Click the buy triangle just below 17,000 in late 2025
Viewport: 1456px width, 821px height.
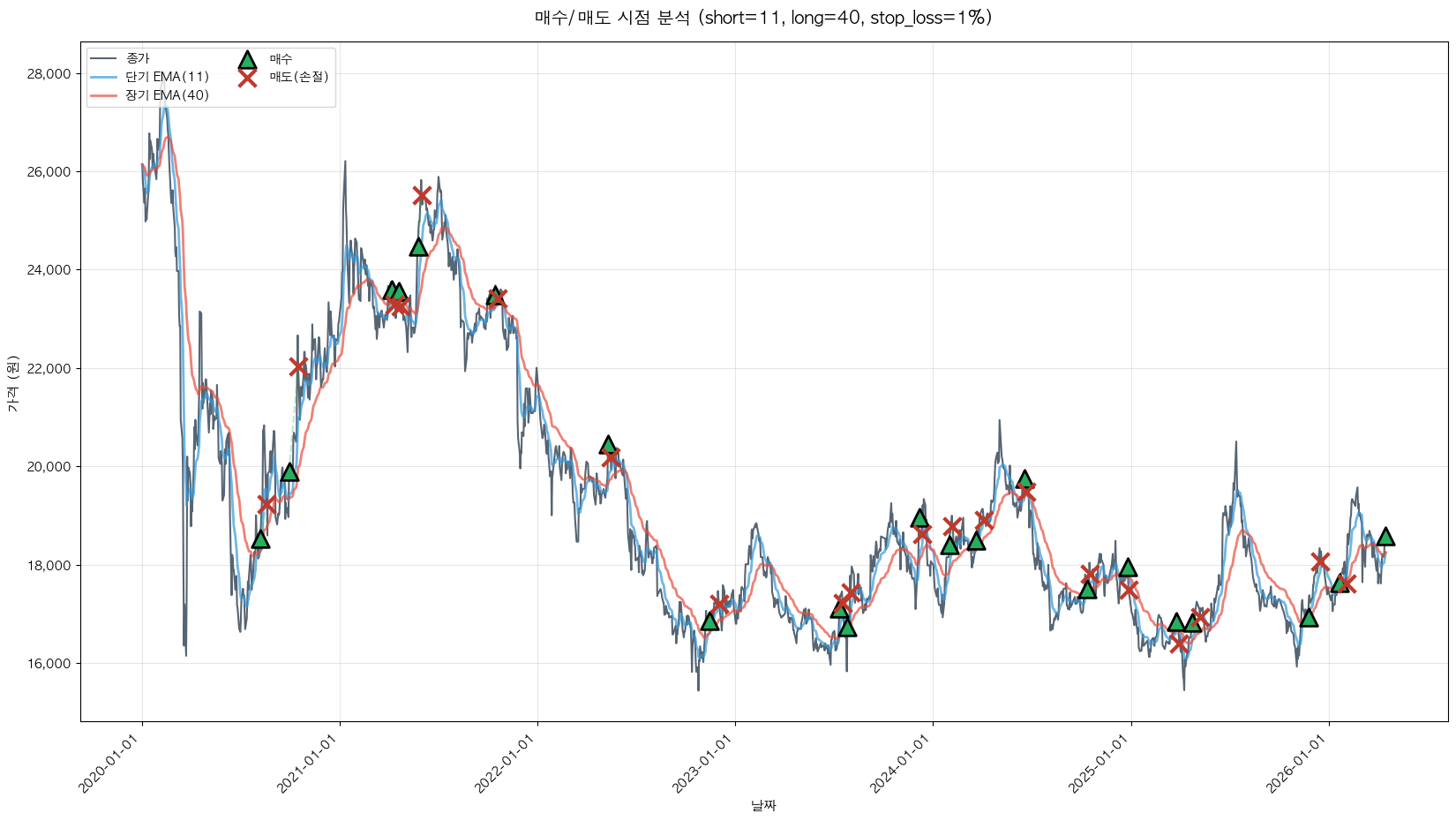pos(1309,618)
